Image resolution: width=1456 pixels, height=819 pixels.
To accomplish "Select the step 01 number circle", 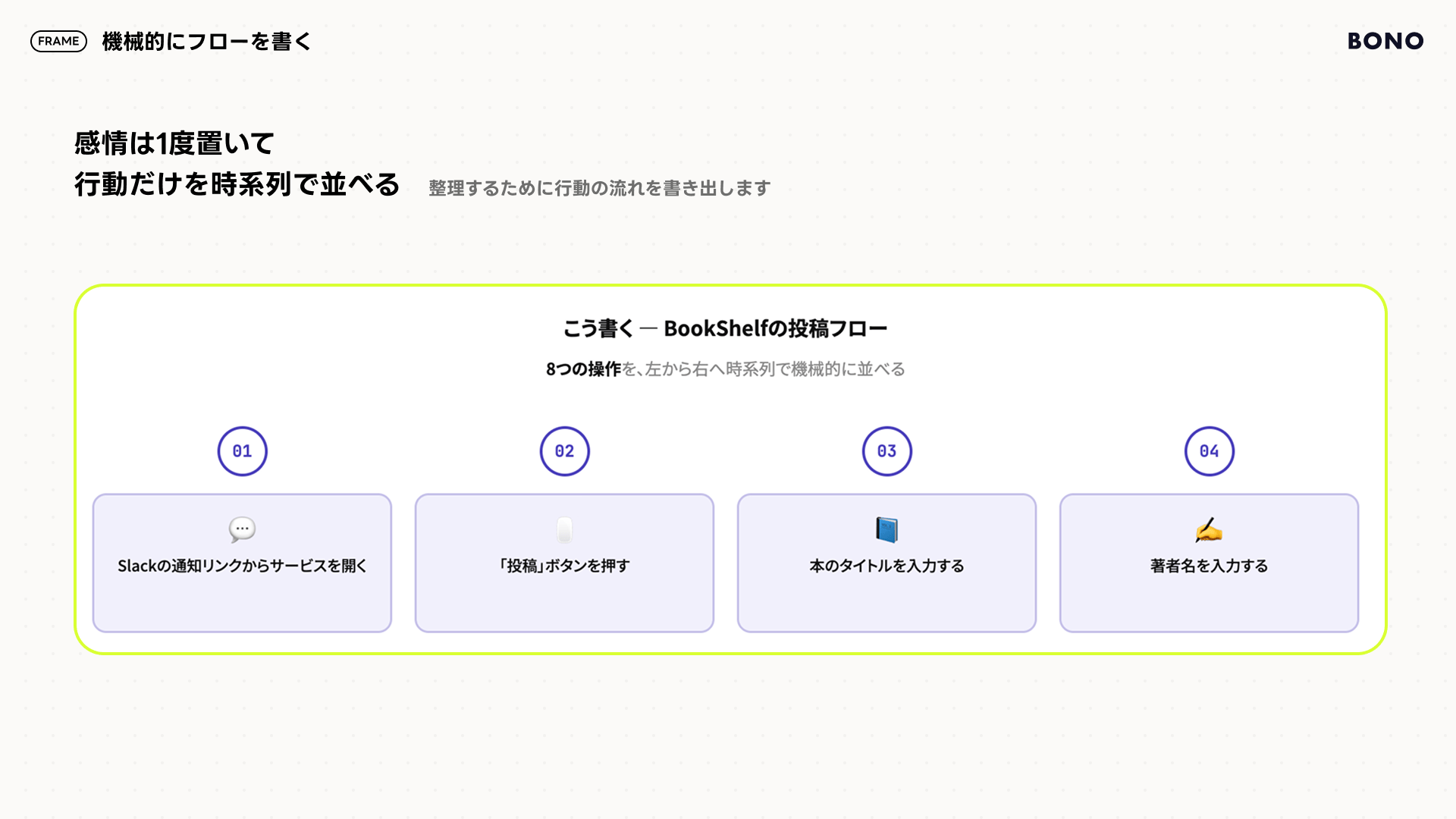I will [242, 451].
